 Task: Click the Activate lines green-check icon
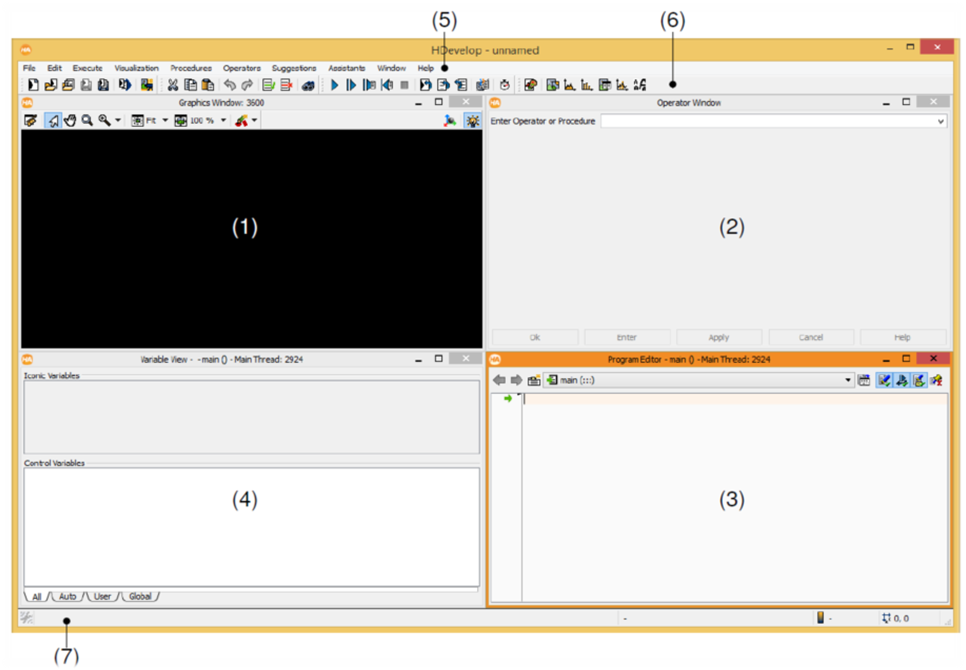pyautogui.click(x=269, y=85)
